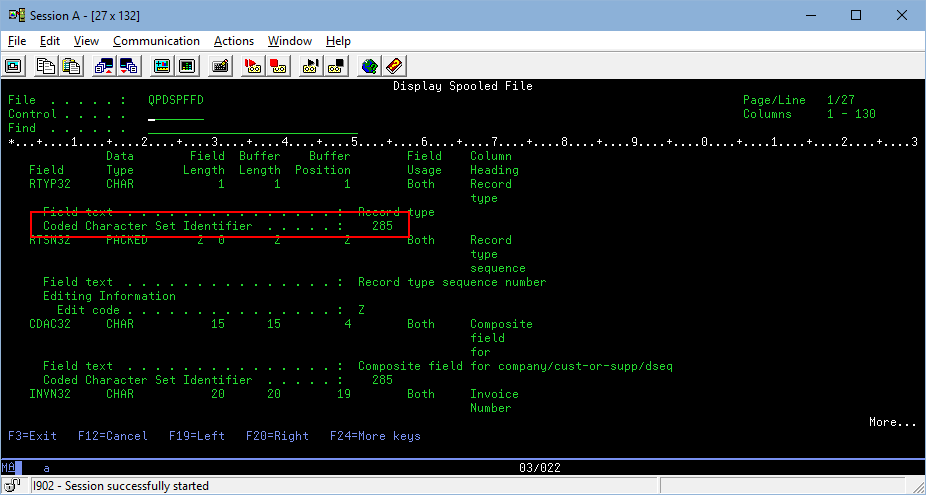Maximize the Session A window
The width and height of the screenshot is (926, 495).
[x=856, y=15]
